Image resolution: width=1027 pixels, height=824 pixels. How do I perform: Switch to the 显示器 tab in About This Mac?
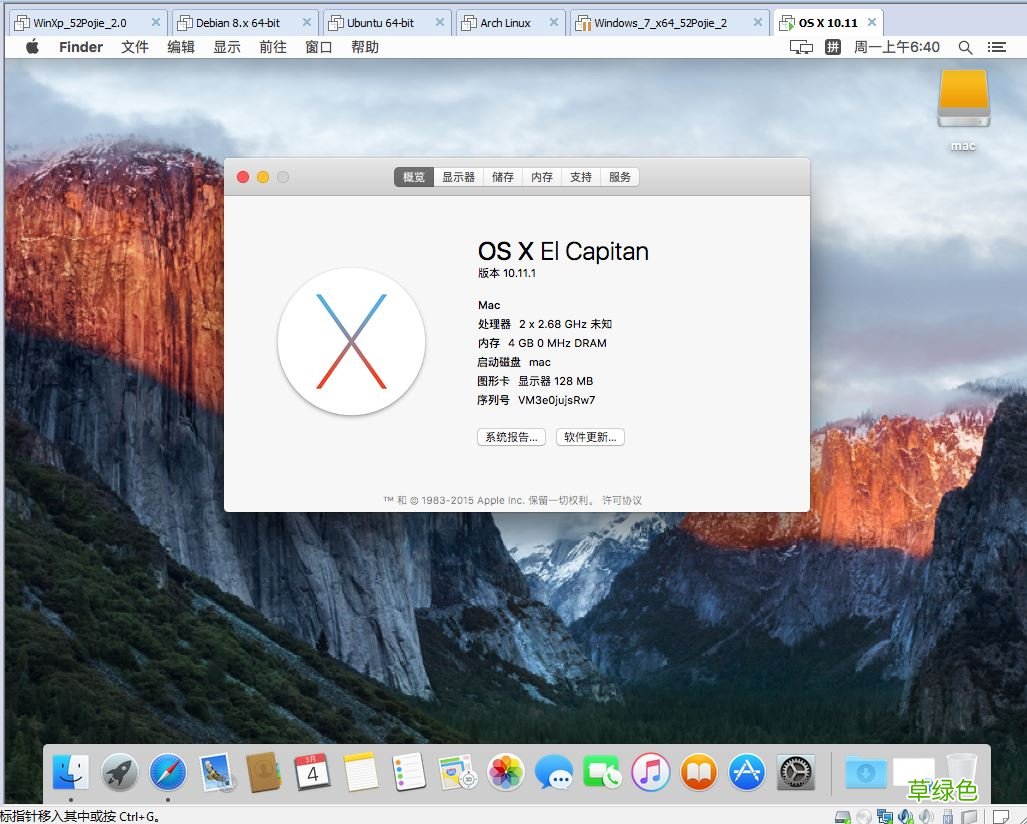pyautogui.click(x=458, y=176)
